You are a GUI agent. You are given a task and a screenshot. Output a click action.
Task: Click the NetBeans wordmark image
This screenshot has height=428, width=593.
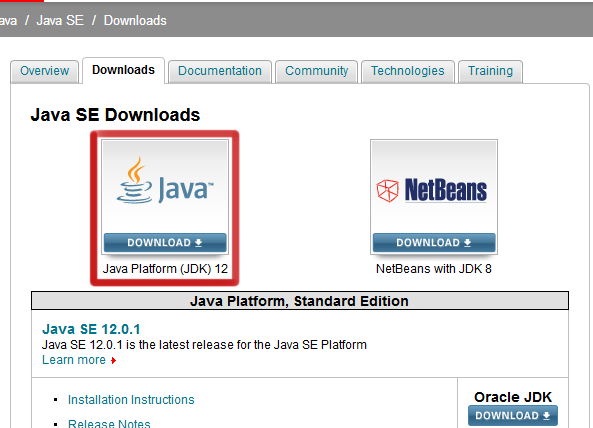446,190
